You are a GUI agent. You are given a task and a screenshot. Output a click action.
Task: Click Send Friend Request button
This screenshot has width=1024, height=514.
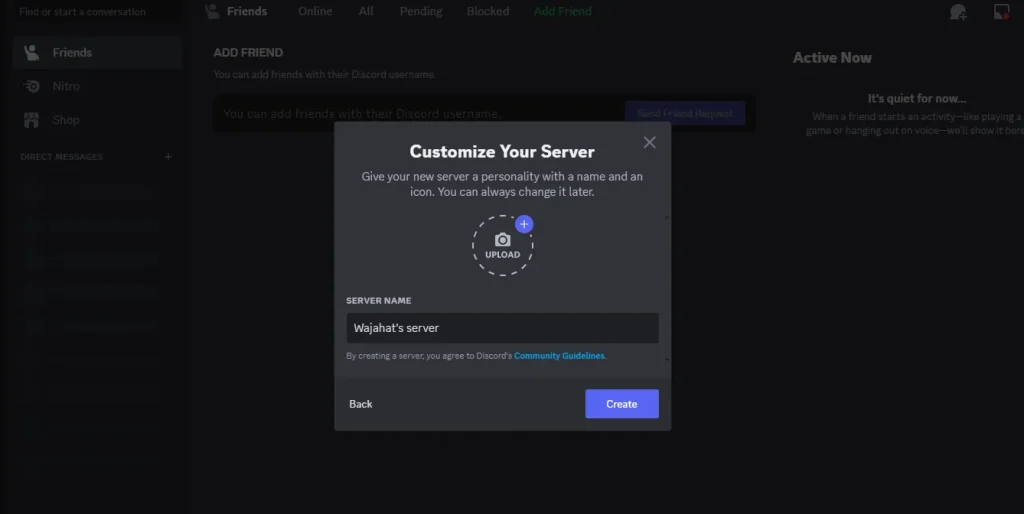pyautogui.click(x=685, y=114)
